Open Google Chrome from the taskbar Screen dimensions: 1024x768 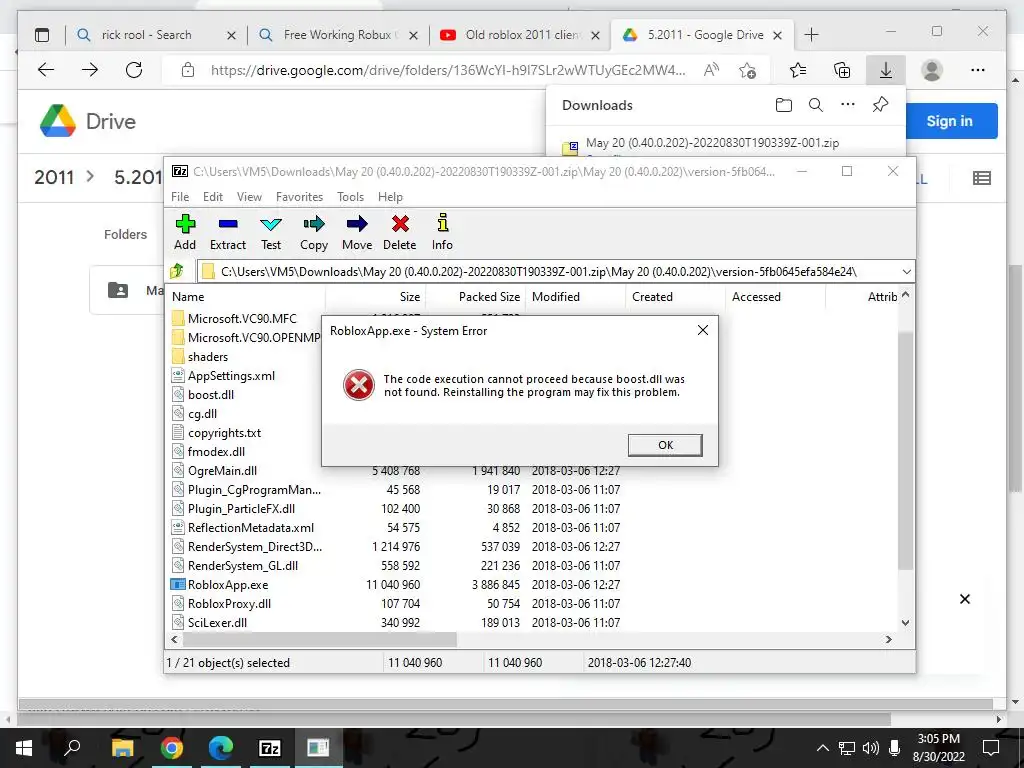tap(172, 748)
